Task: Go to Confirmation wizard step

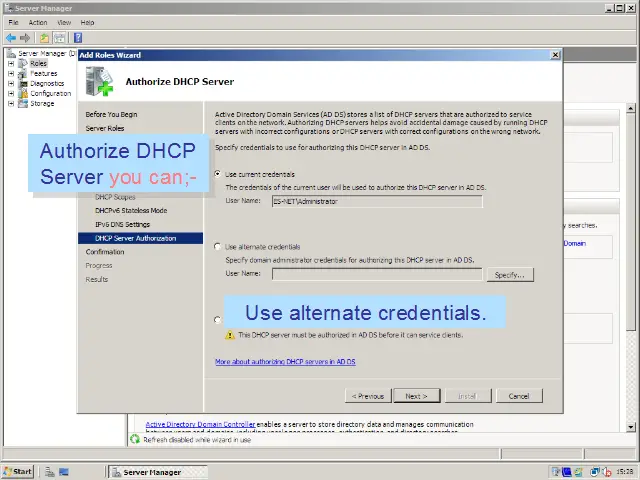Action: click(x=105, y=252)
